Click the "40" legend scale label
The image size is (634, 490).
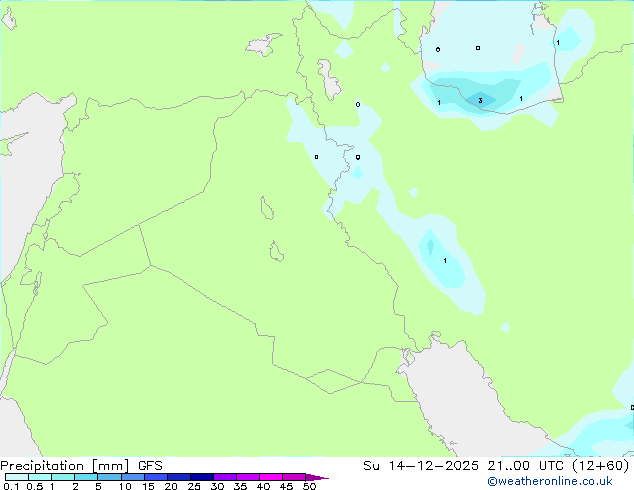tap(263, 486)
